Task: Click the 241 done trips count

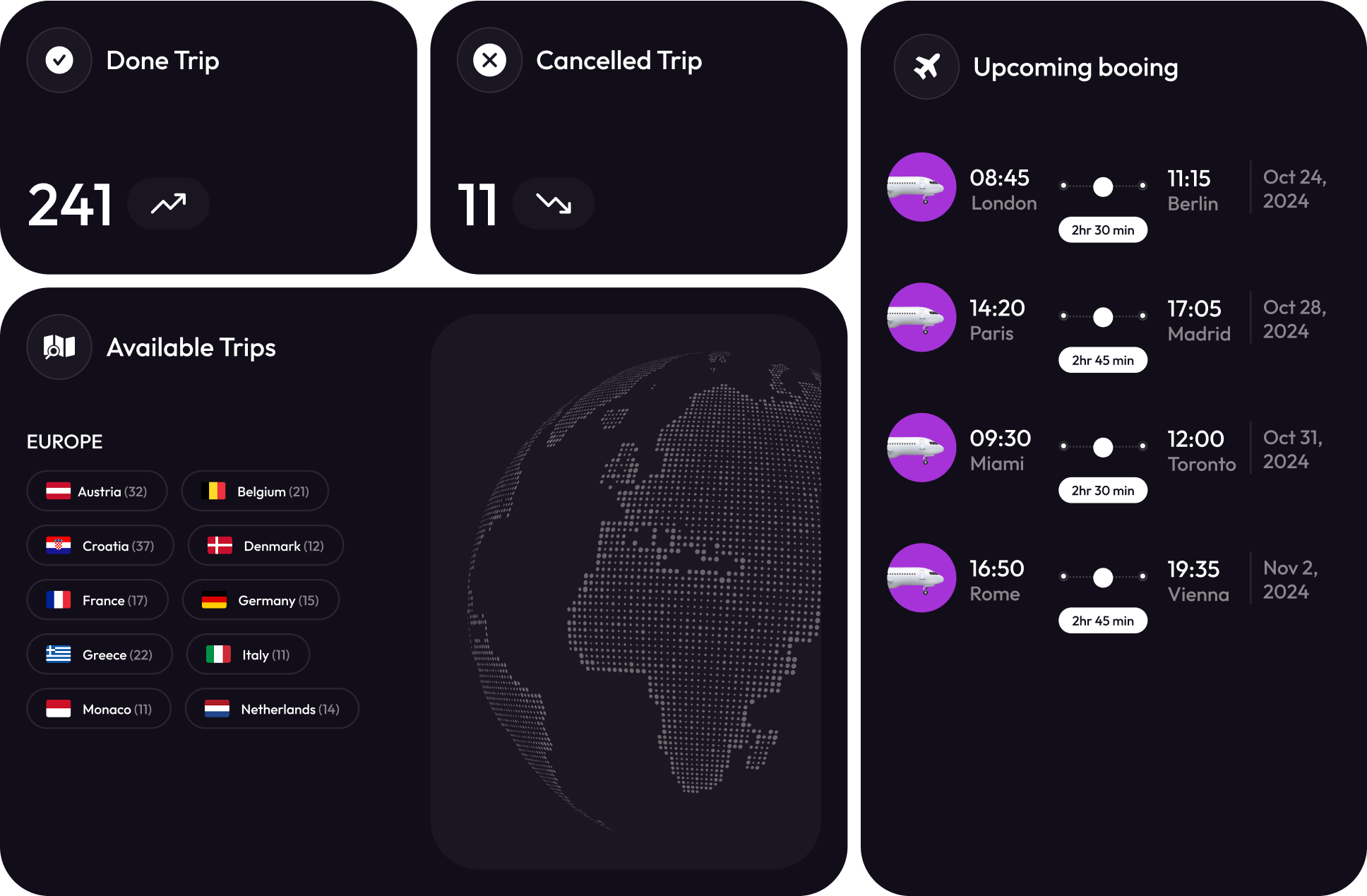Action: [x=70, y=205]
